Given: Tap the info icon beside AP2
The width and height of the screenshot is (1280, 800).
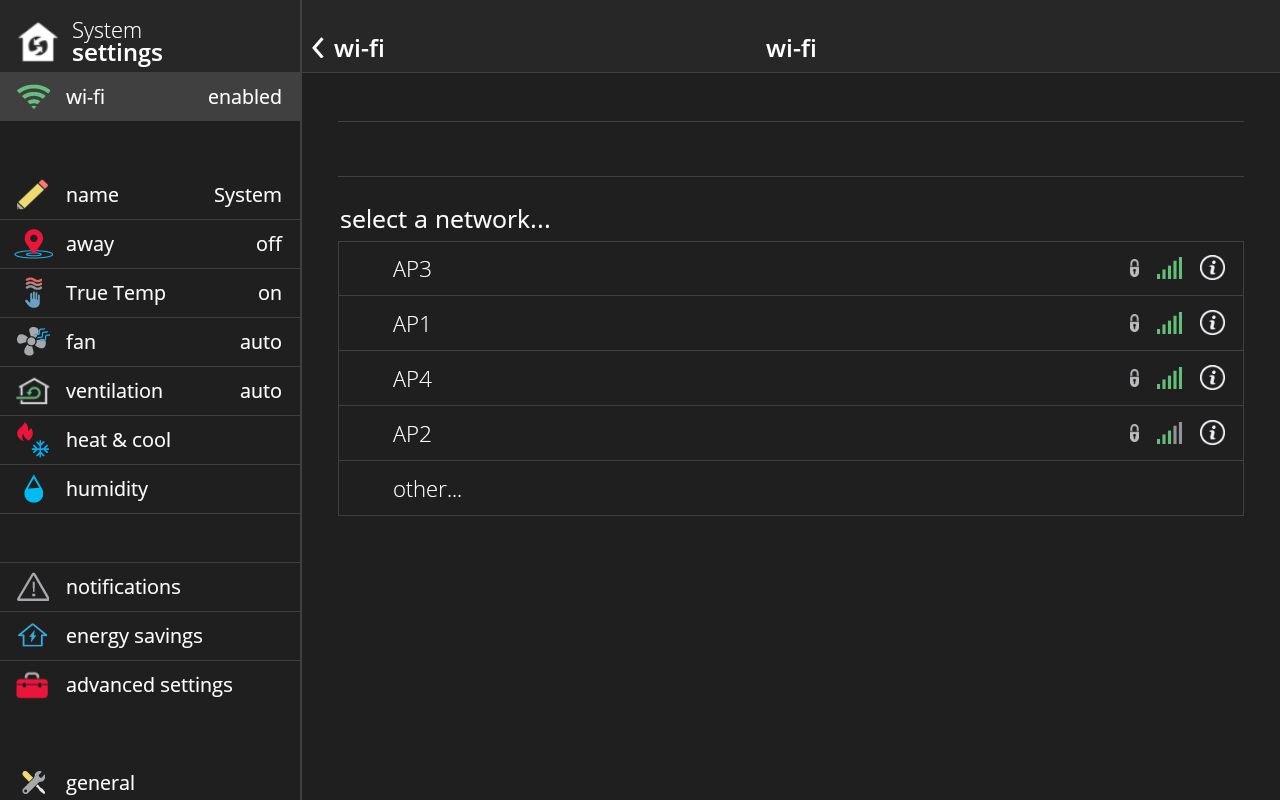Looking at the screenshot, I should click(x=1212, y=433).
